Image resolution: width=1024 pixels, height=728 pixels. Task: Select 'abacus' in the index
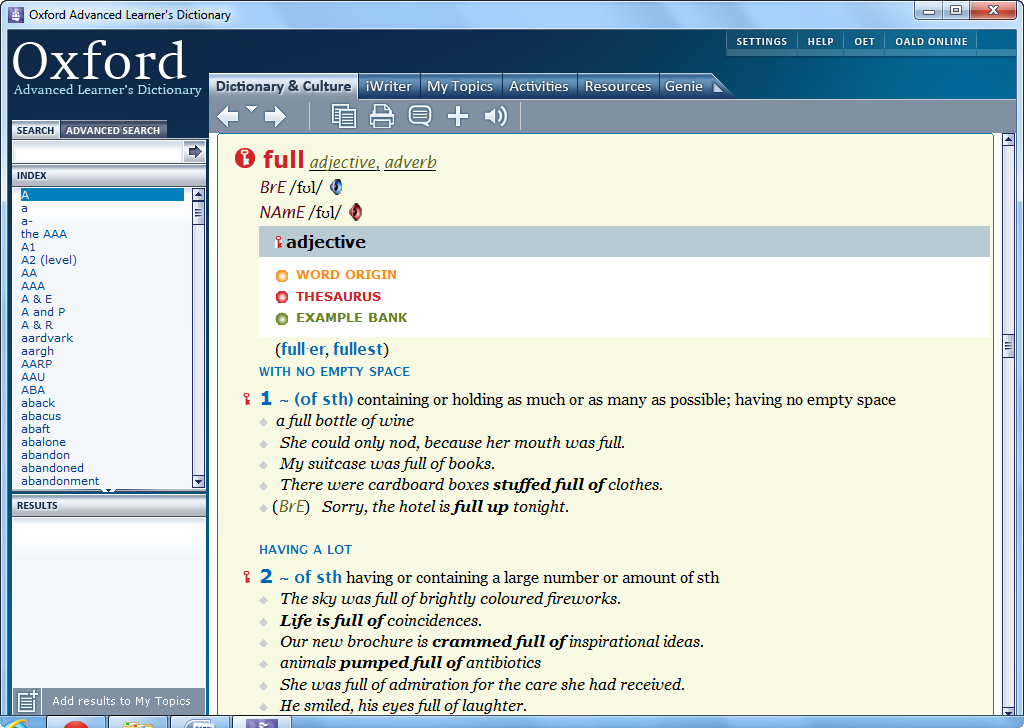(41, 416)
